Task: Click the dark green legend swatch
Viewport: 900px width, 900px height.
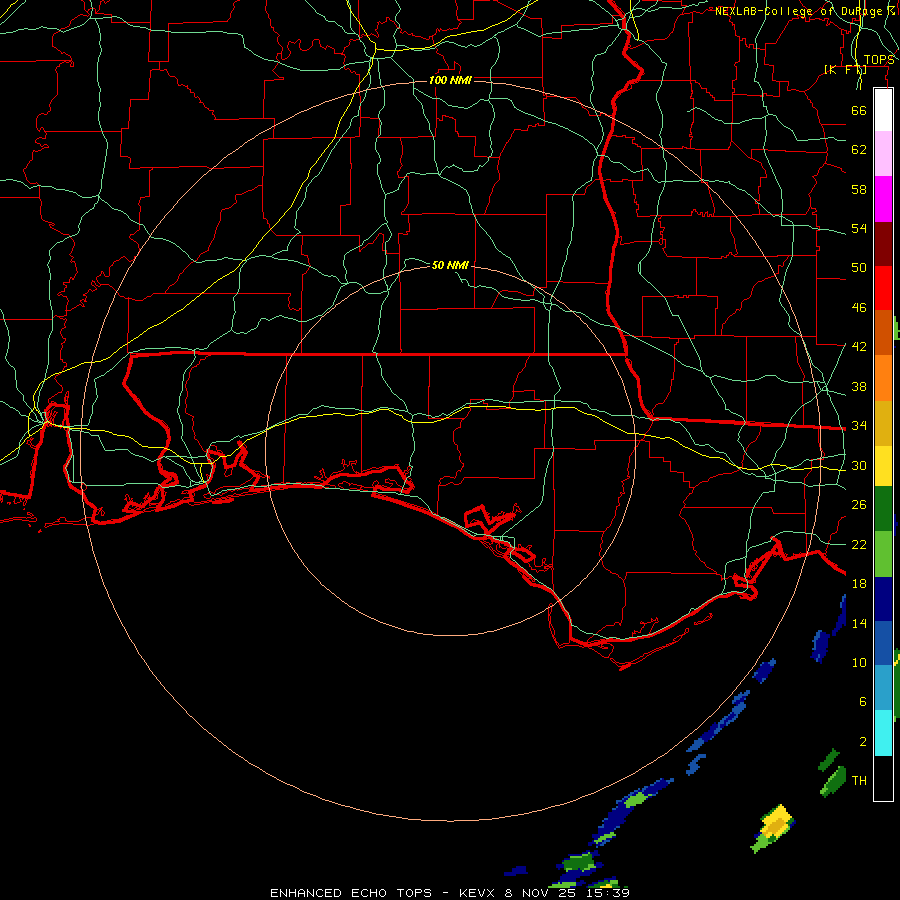Action: [x=883, y=509]
